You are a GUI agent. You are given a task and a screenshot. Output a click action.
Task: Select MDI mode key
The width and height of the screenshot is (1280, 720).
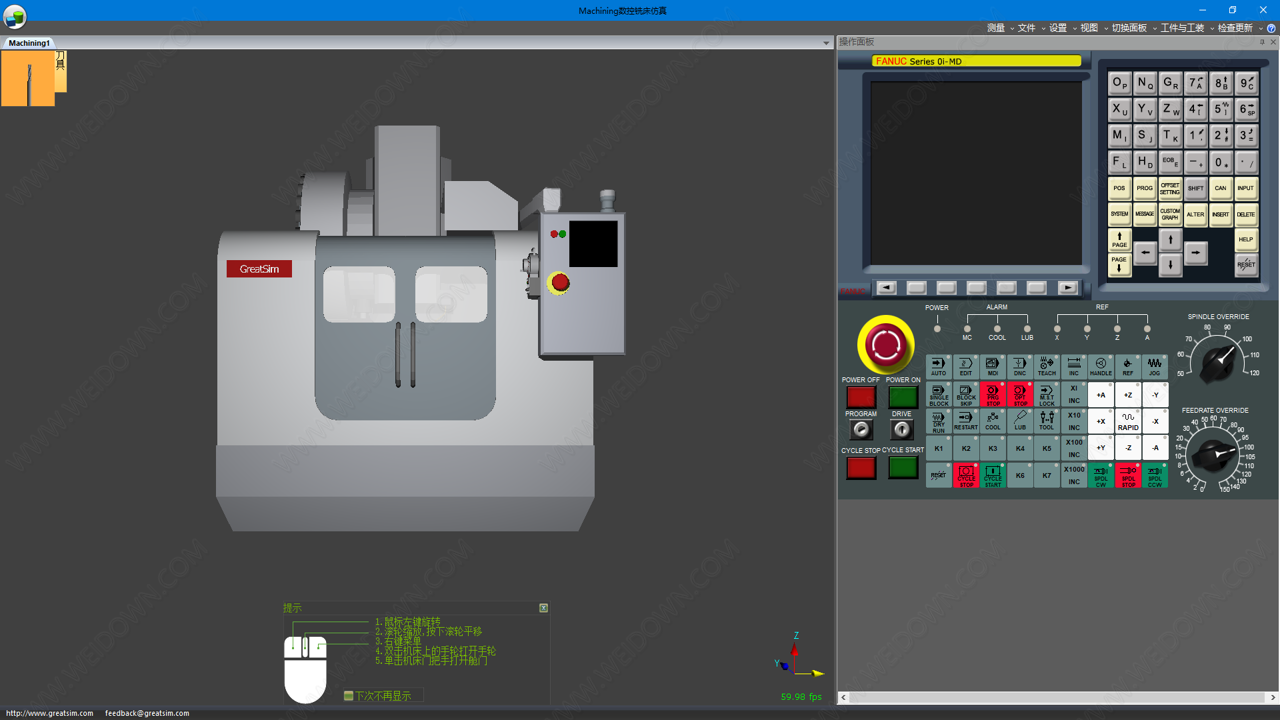tap(992, 367)
